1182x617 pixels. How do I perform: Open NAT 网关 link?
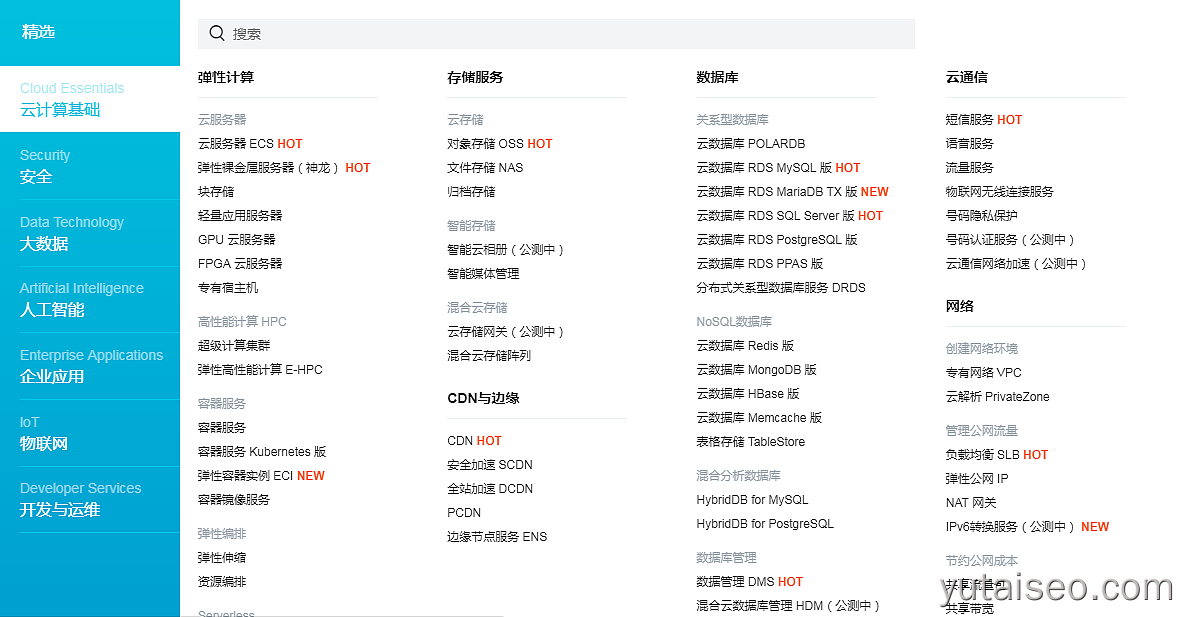pos(971,503)
